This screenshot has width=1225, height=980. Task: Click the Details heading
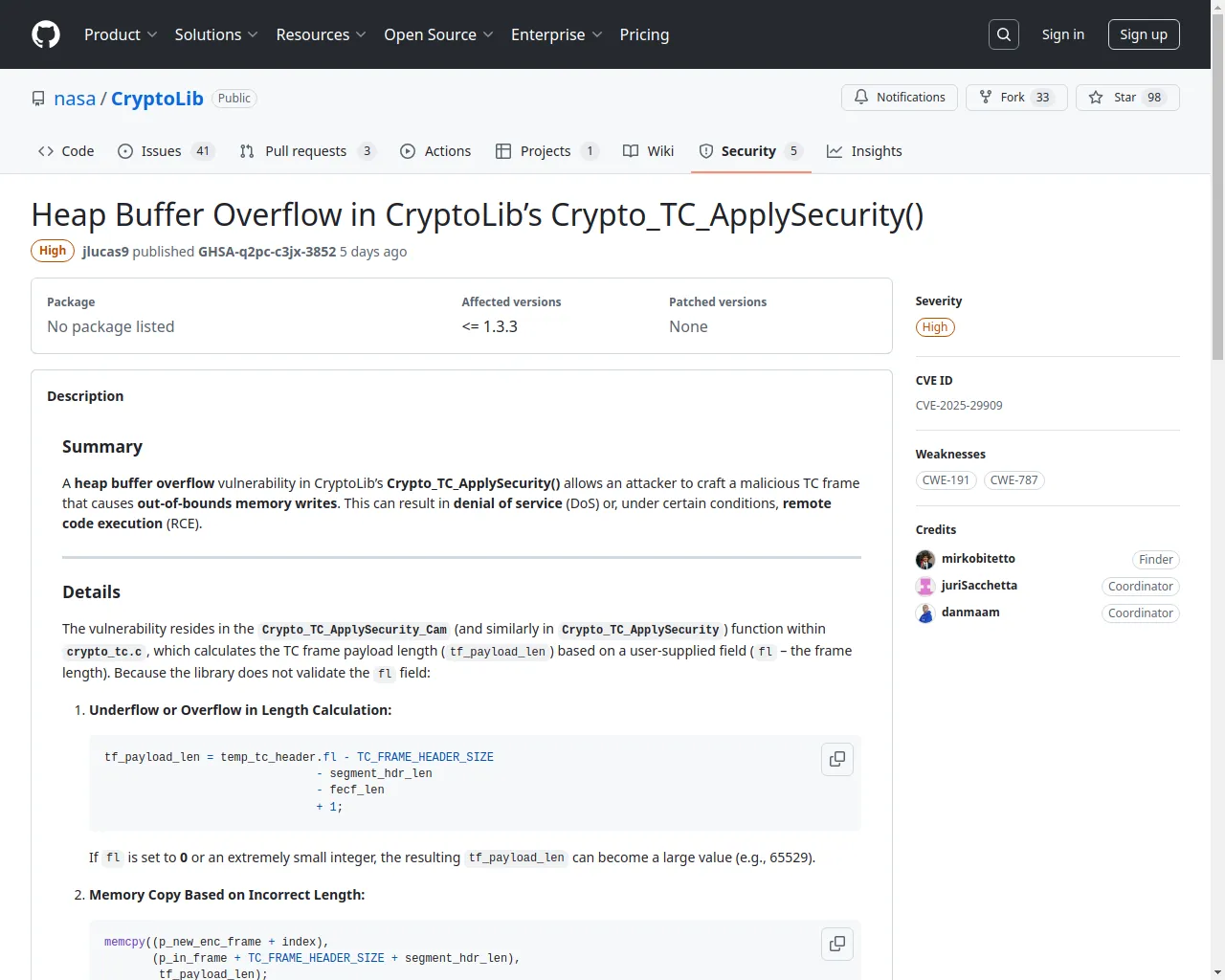[92, 592]
